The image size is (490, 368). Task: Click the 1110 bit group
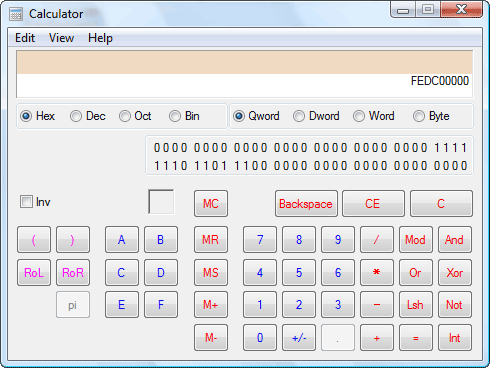click(170, 166)
